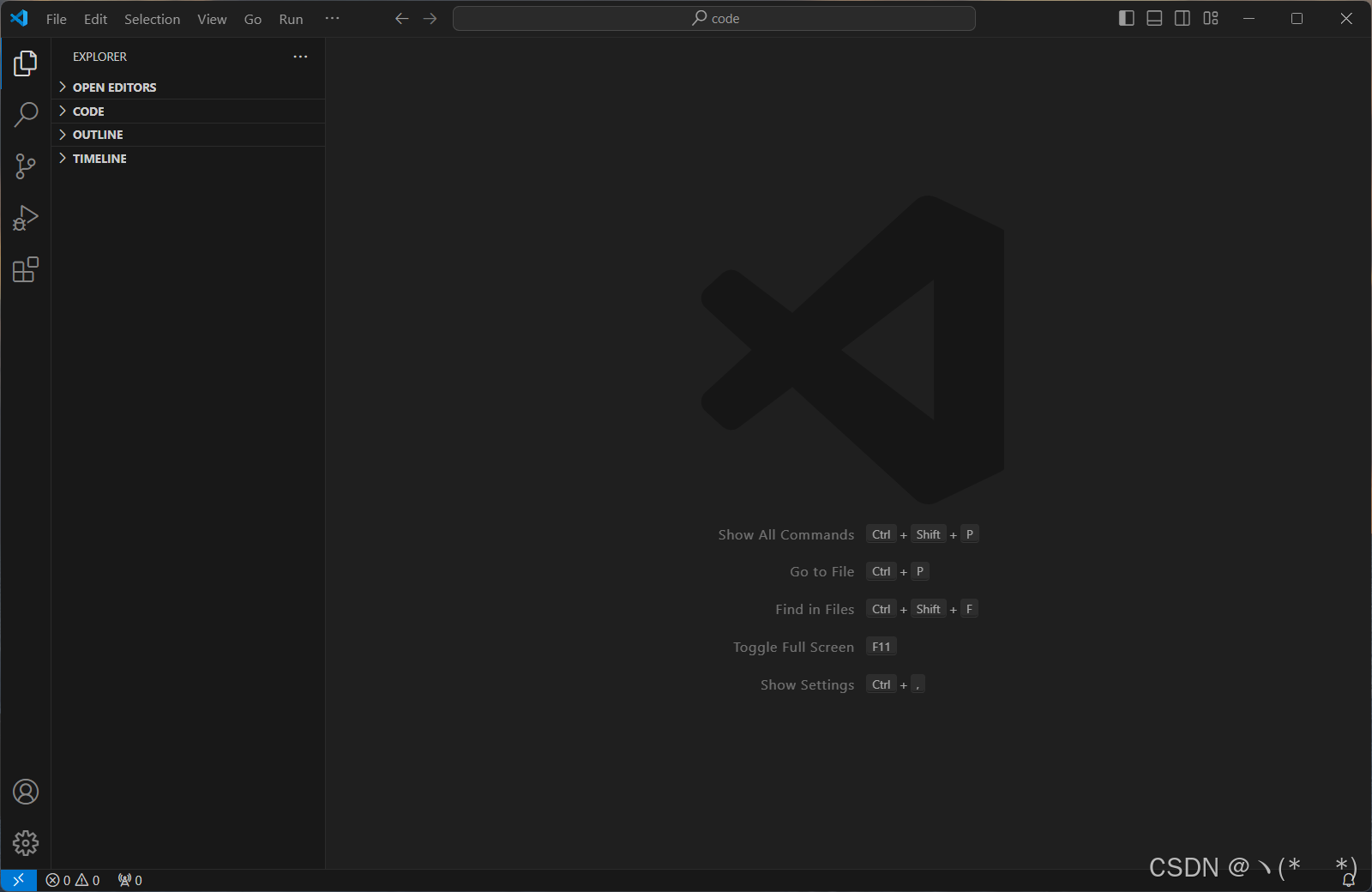Viewport: 1372px width, 892px height.
Task: Show errors and warnings in status bar
Action: (73, 880)
